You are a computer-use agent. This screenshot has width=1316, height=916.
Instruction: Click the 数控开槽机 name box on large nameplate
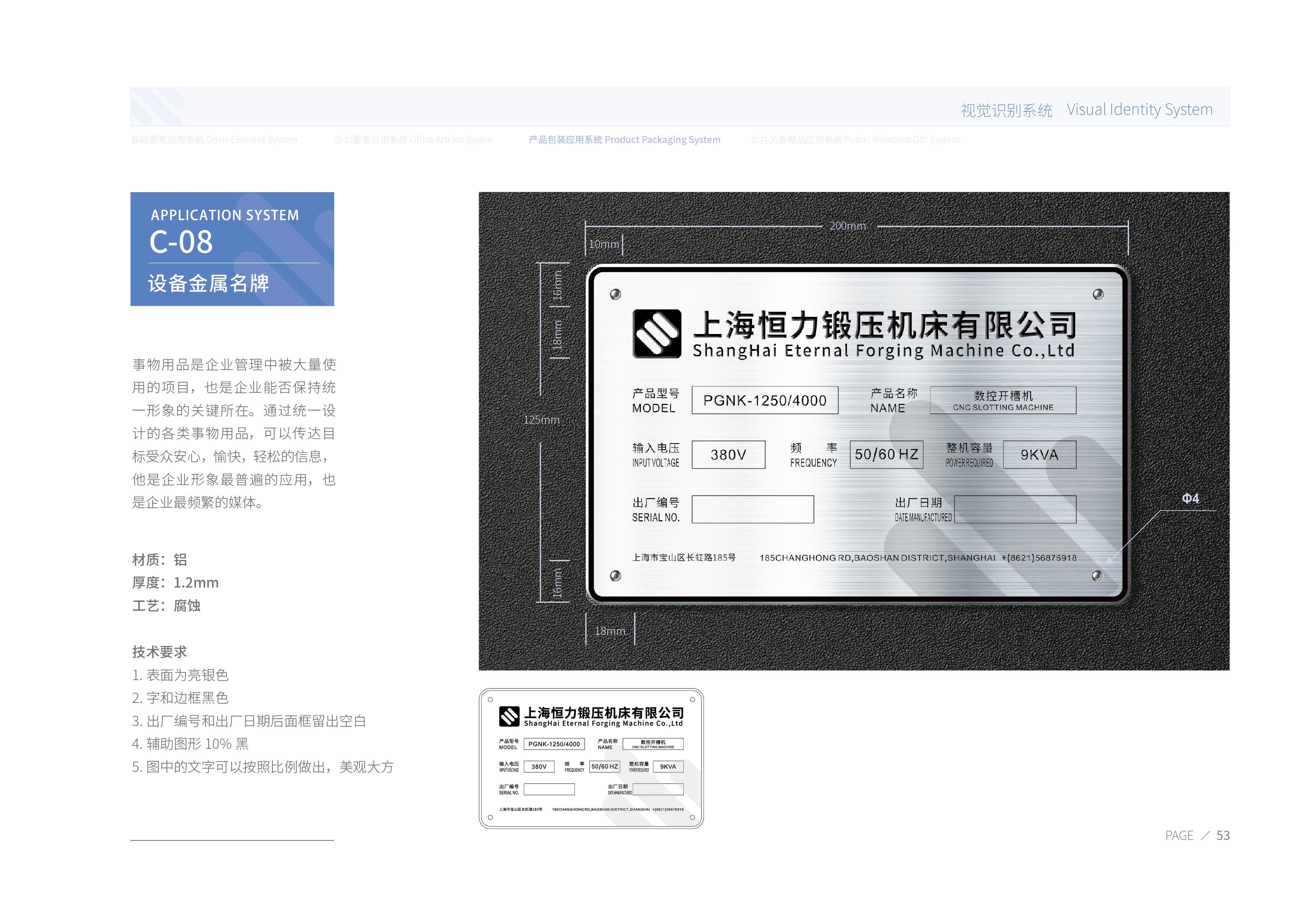click(x=1003, y=400)
